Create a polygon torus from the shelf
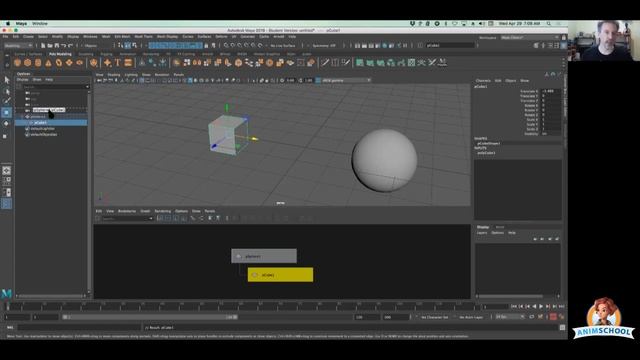This screenshot has width=640, height=360. [x=59, y=63]
